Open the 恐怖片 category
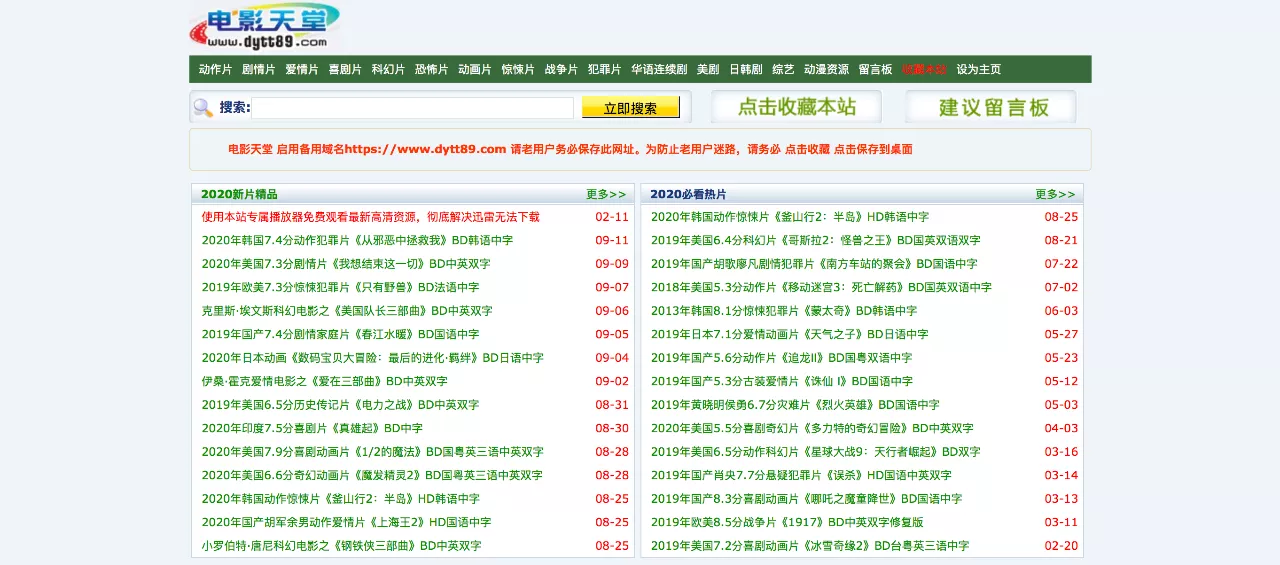Screen dimensions: 1280x565 pos(432,69)
